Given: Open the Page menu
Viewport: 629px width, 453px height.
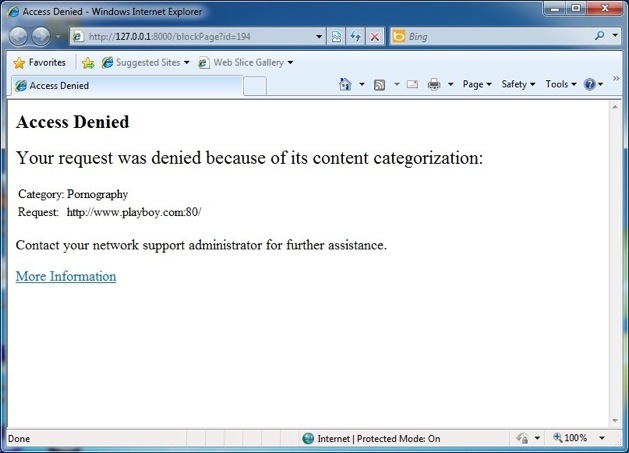Looking at the screenshot, I should (477, 84).
